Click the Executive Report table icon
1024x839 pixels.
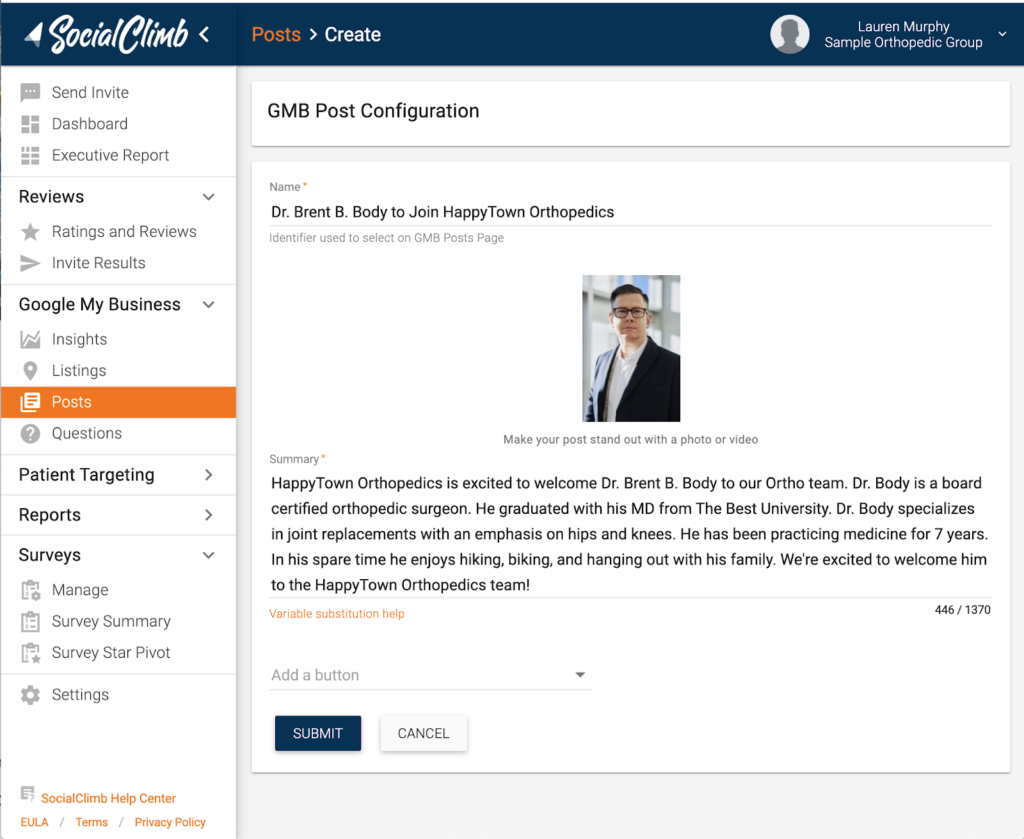(30, 155)
